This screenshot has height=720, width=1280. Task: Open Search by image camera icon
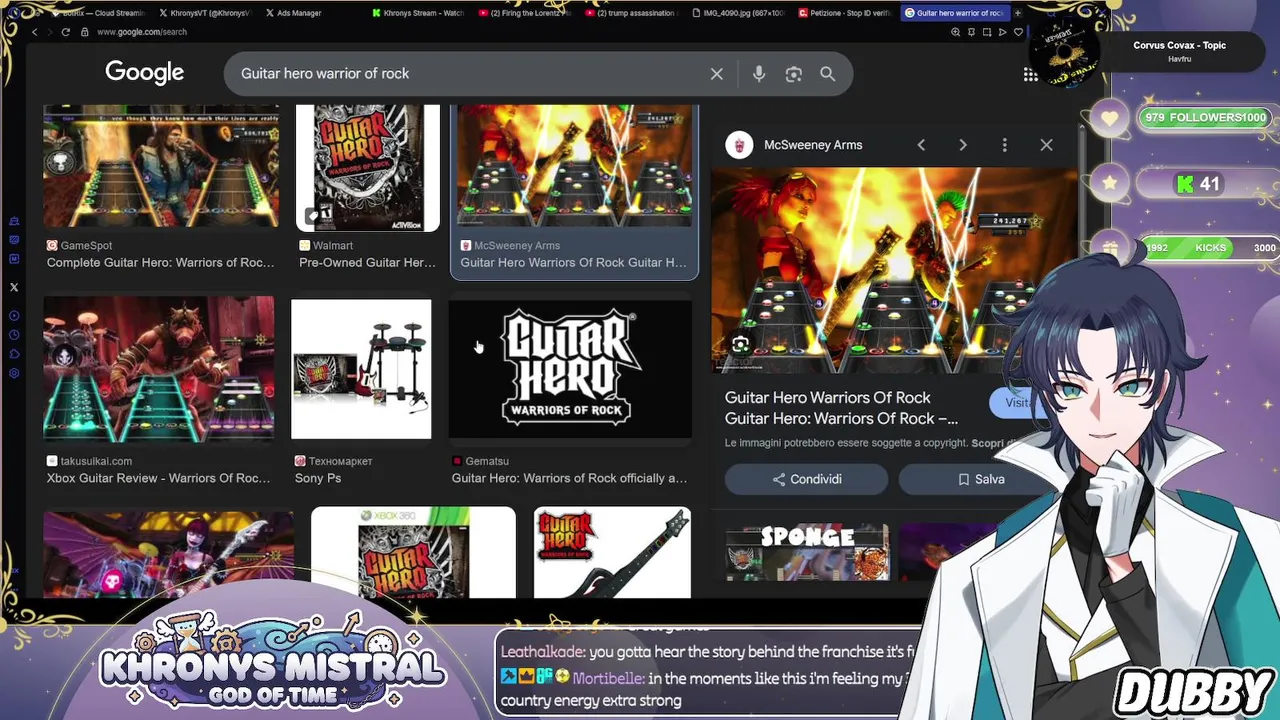point(794,74)
